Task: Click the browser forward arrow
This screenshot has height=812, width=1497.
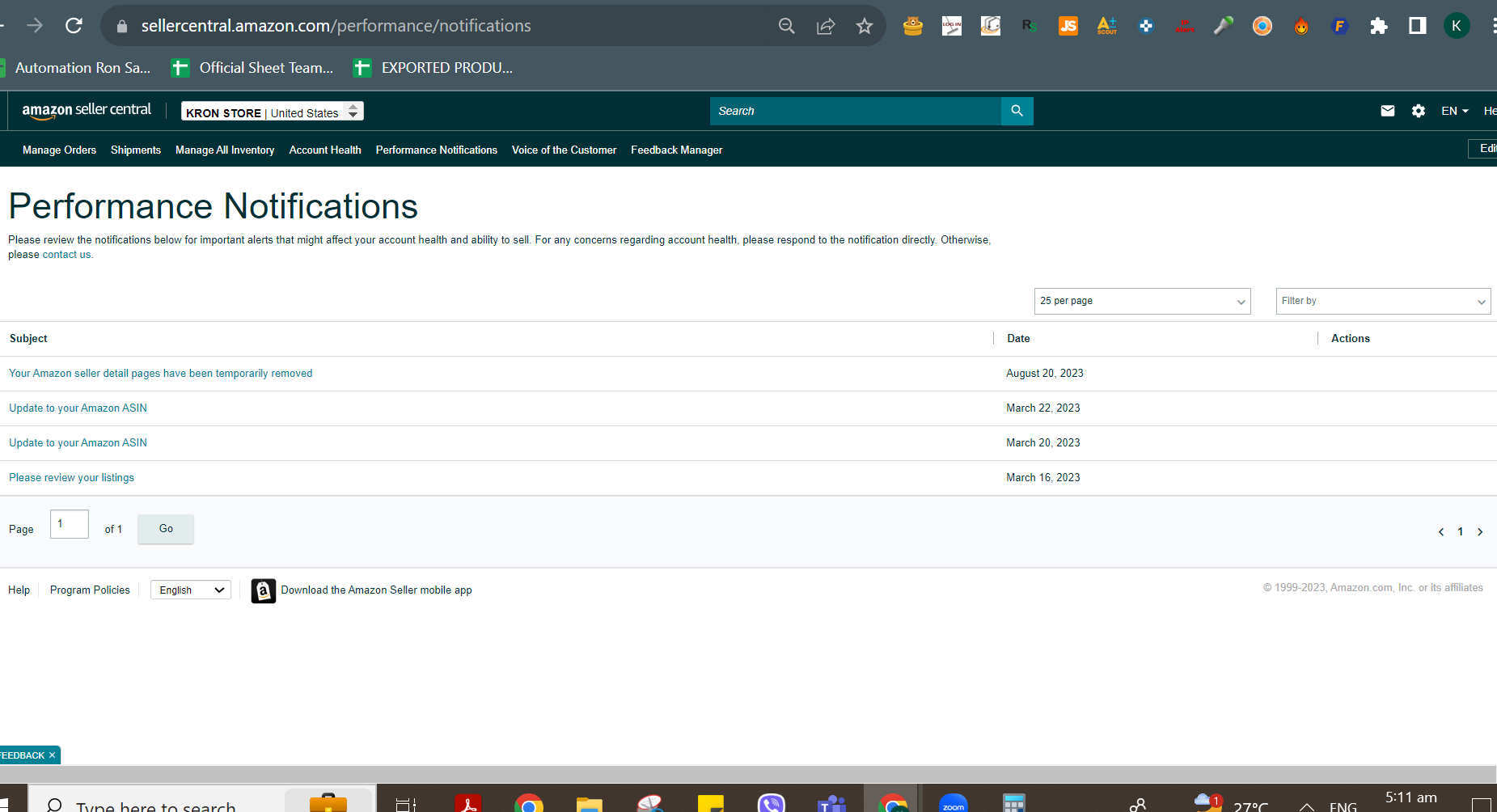Action: [x=35, y=26]
